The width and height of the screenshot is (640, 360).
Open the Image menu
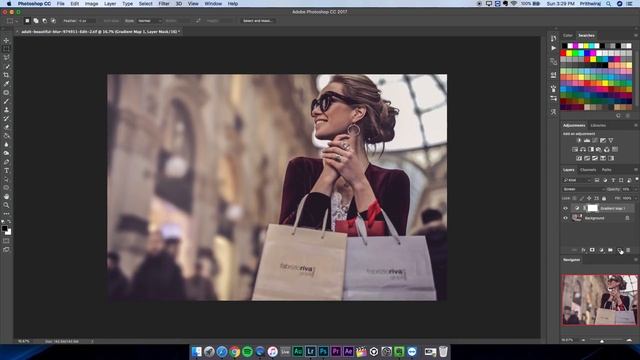click(91, 4)
